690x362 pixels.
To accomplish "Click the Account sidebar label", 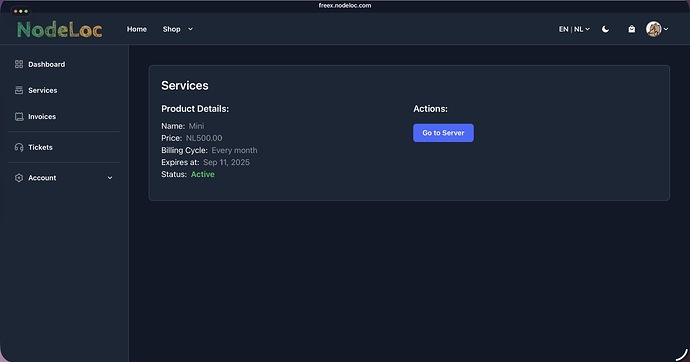I will pos(42,178).
